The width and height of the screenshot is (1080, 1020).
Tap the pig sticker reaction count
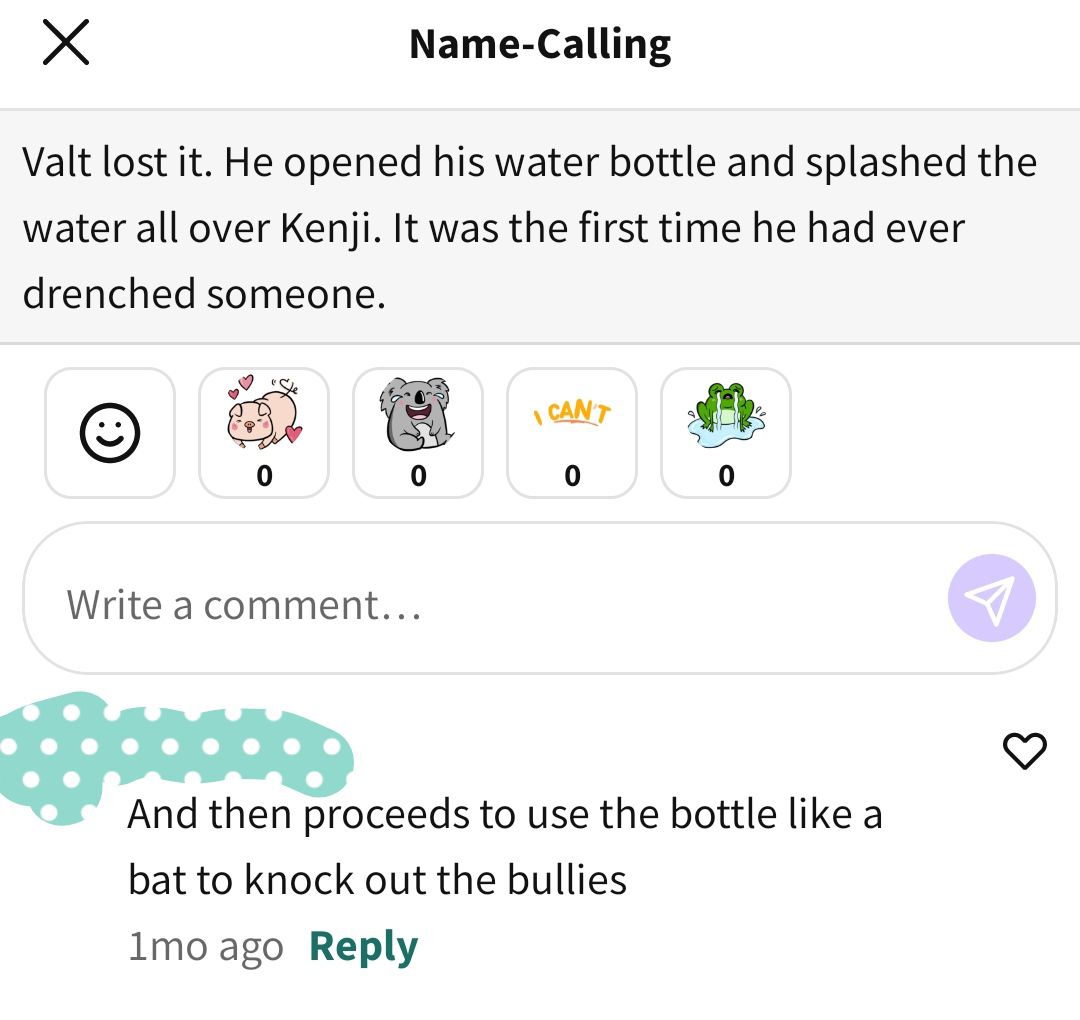[264, 476]
